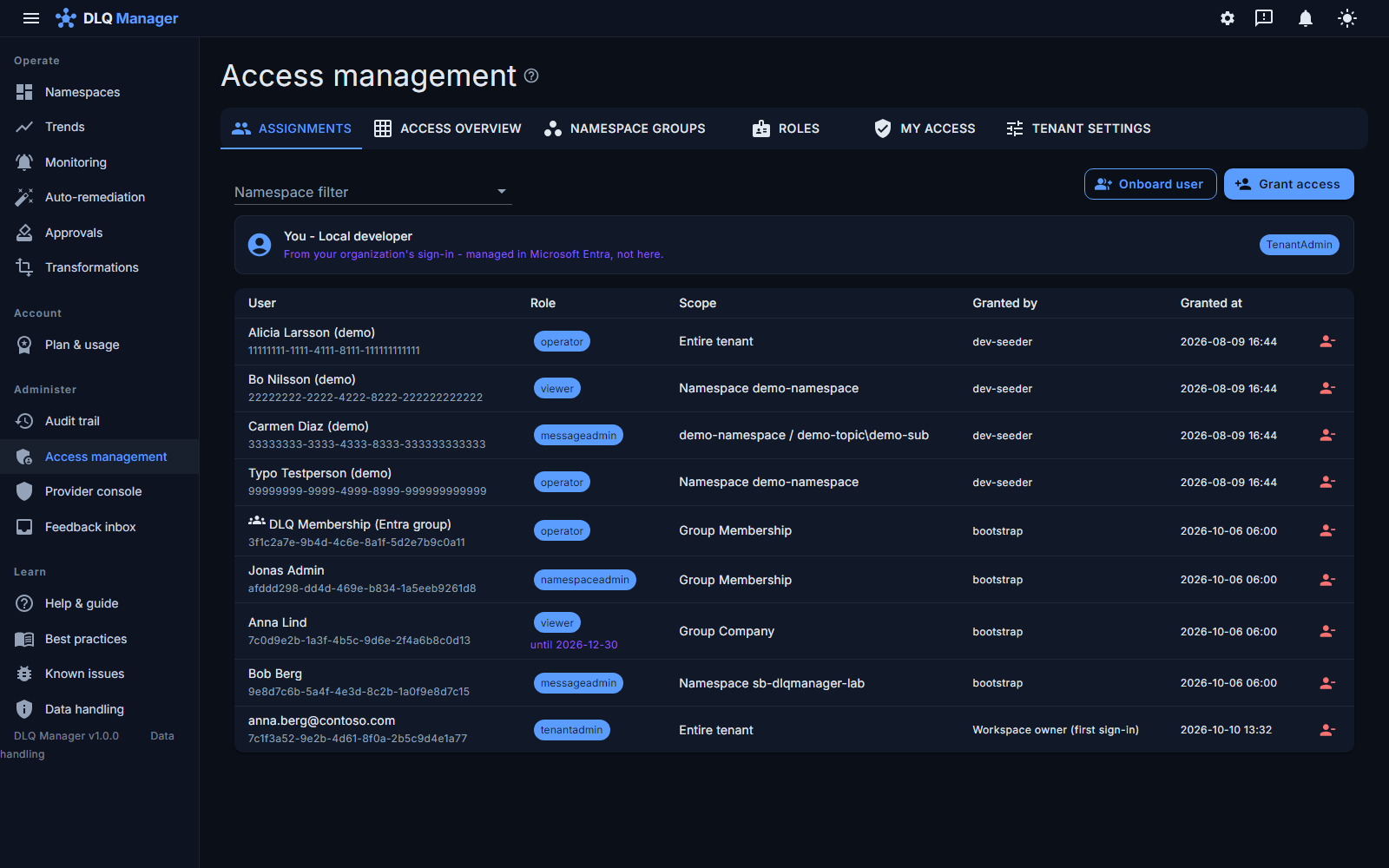Viewport: 1389px width, 868px height.
Task: Switch to the Assignments tab
Action: coord(292,128)
